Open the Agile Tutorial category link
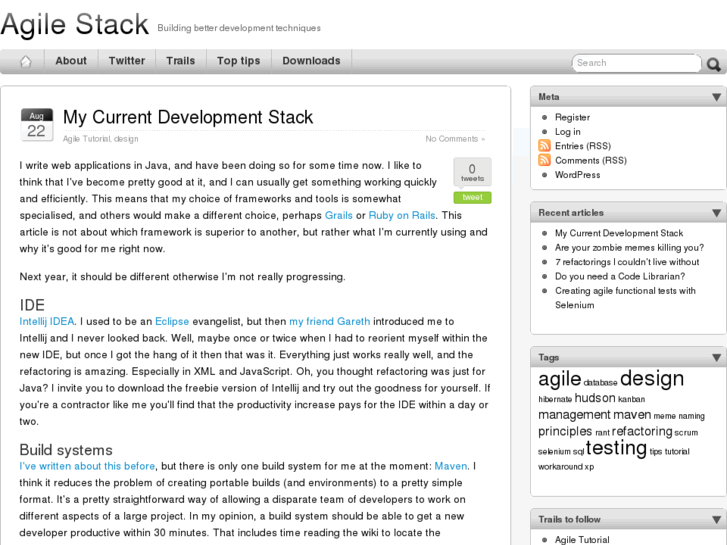This screenshot has height=545, width=727. [x=87, y=139]
